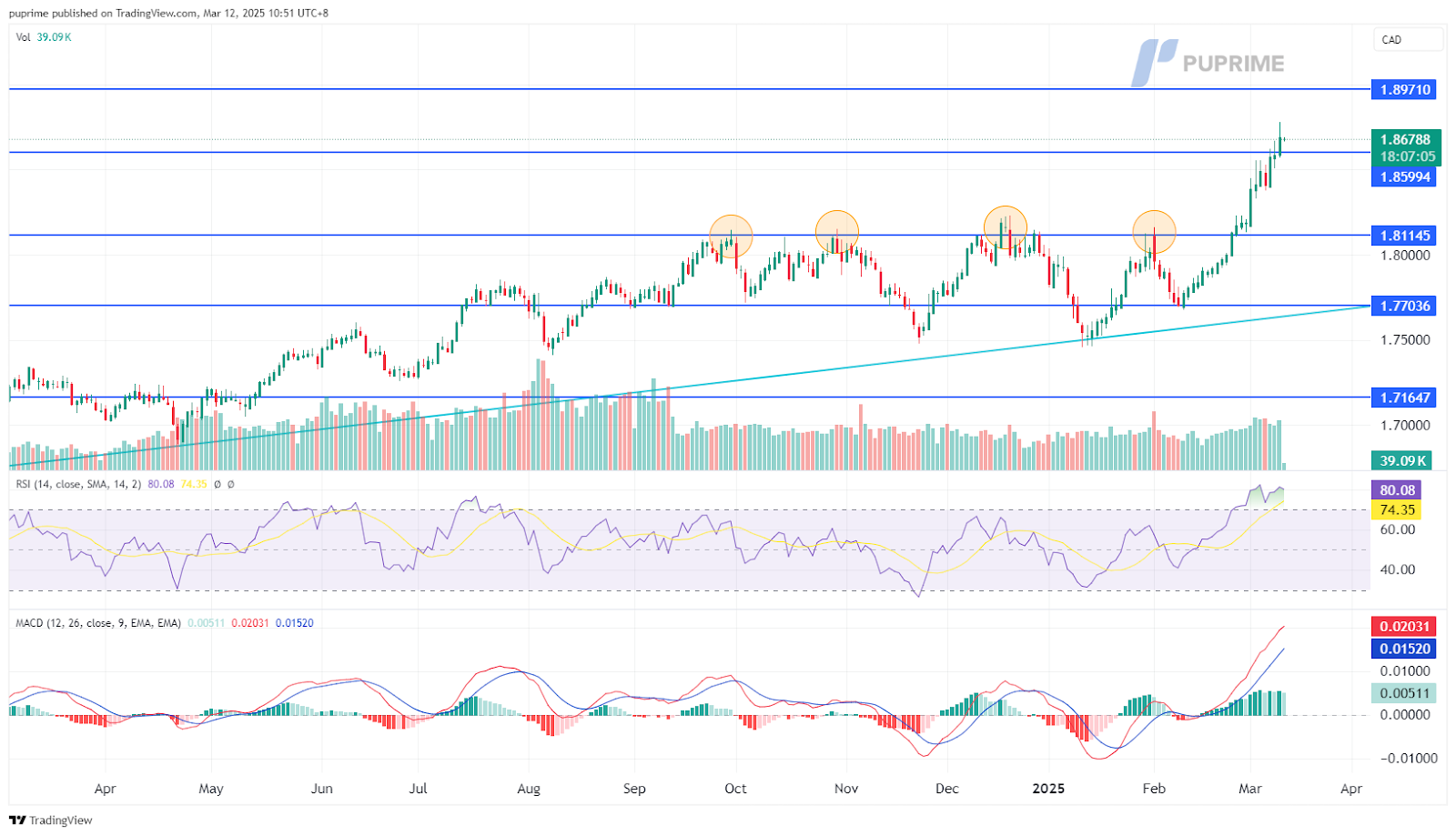Click the 1.89710 price label
The width and height of the screenshot is (1456, 836).
point(1406,89)
